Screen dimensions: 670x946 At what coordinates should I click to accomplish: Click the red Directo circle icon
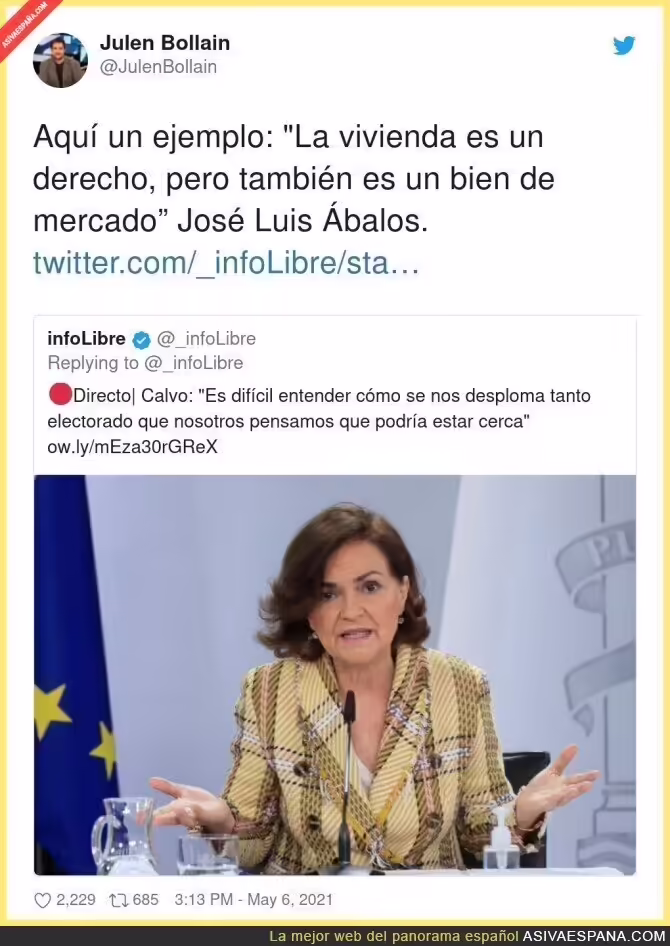point(60,396)
